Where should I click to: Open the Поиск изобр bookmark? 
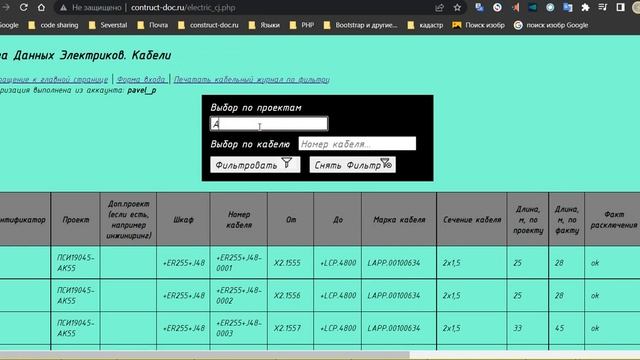(x=478, y=25)
